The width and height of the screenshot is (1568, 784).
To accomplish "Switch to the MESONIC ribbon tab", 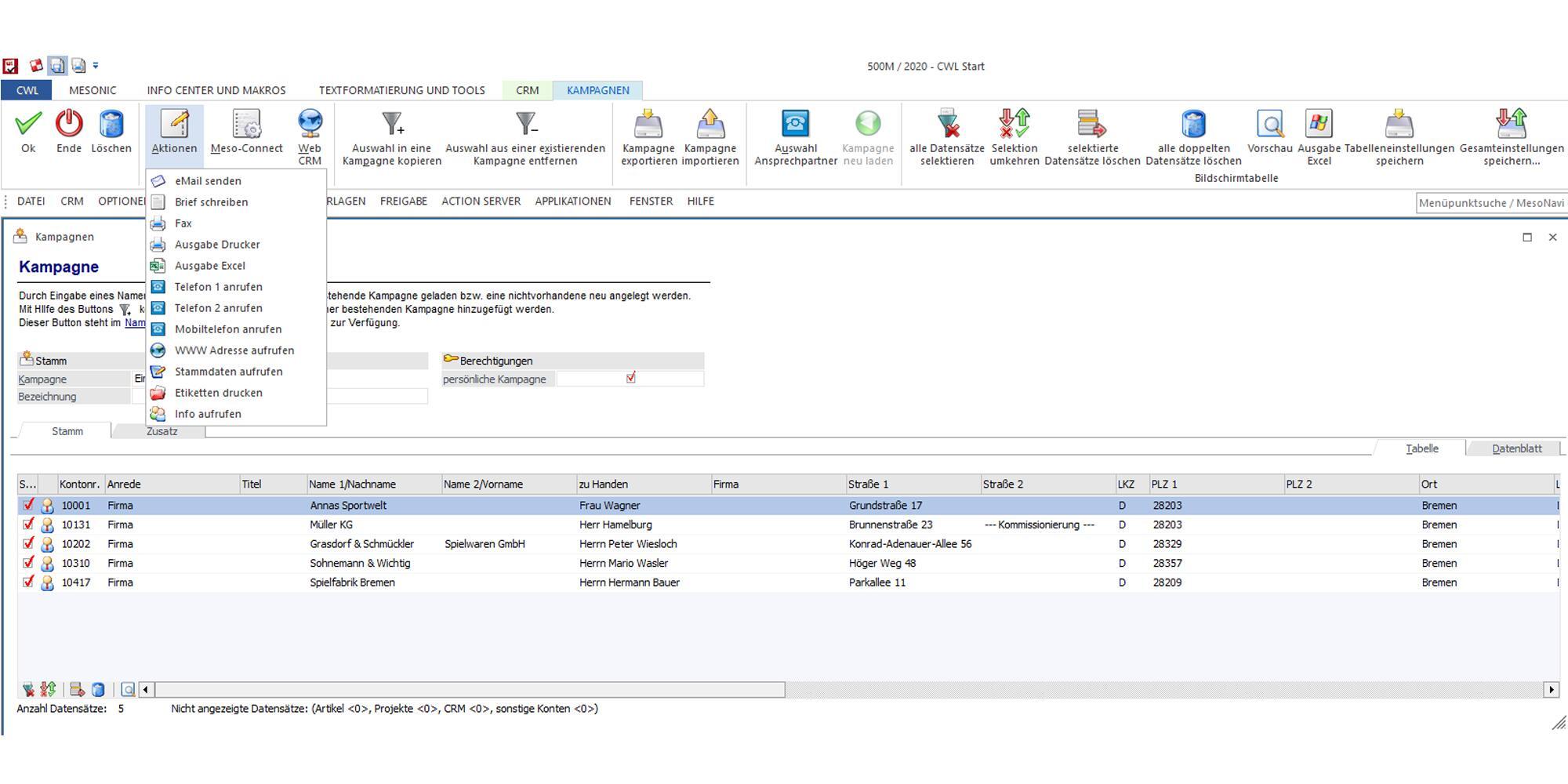I will pyautogui.click(x=93, y=90).
